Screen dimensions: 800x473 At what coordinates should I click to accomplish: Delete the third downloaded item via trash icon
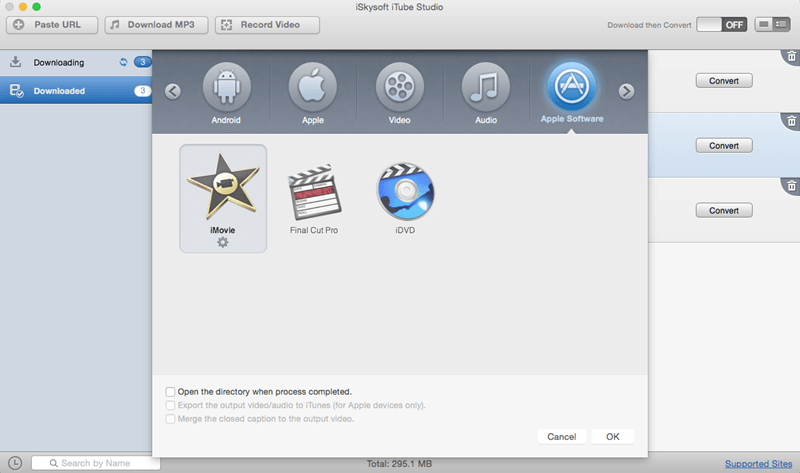click(791, 186)
